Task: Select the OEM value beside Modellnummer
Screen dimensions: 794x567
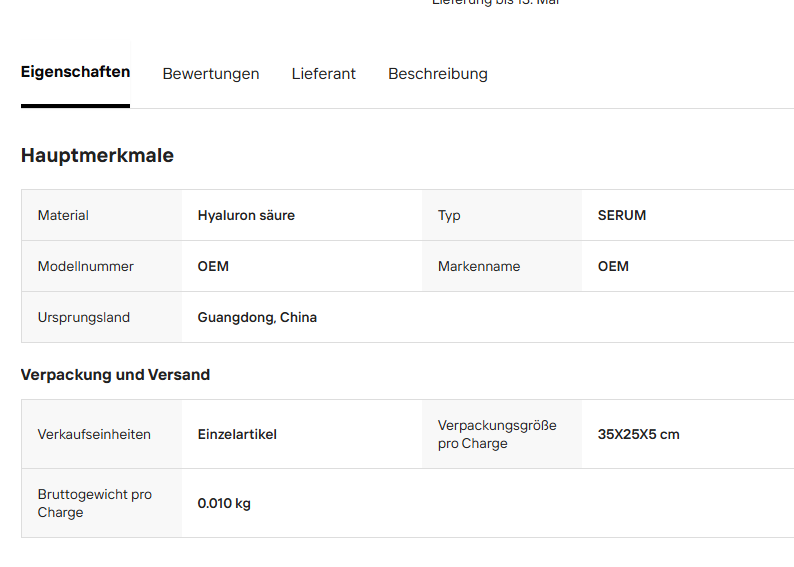Action: point(213,267)
